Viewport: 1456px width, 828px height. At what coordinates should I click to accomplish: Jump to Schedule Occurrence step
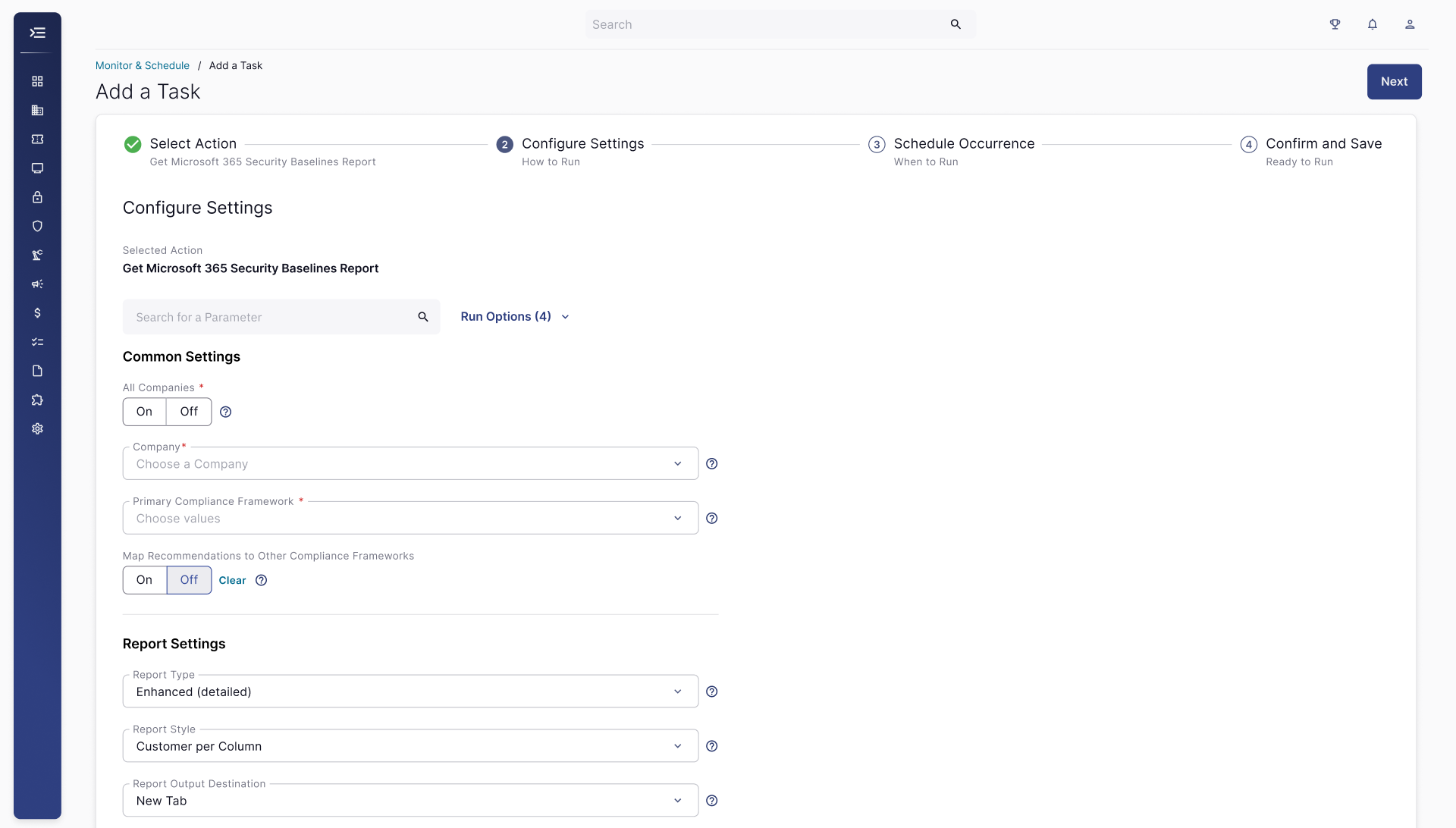964,143
